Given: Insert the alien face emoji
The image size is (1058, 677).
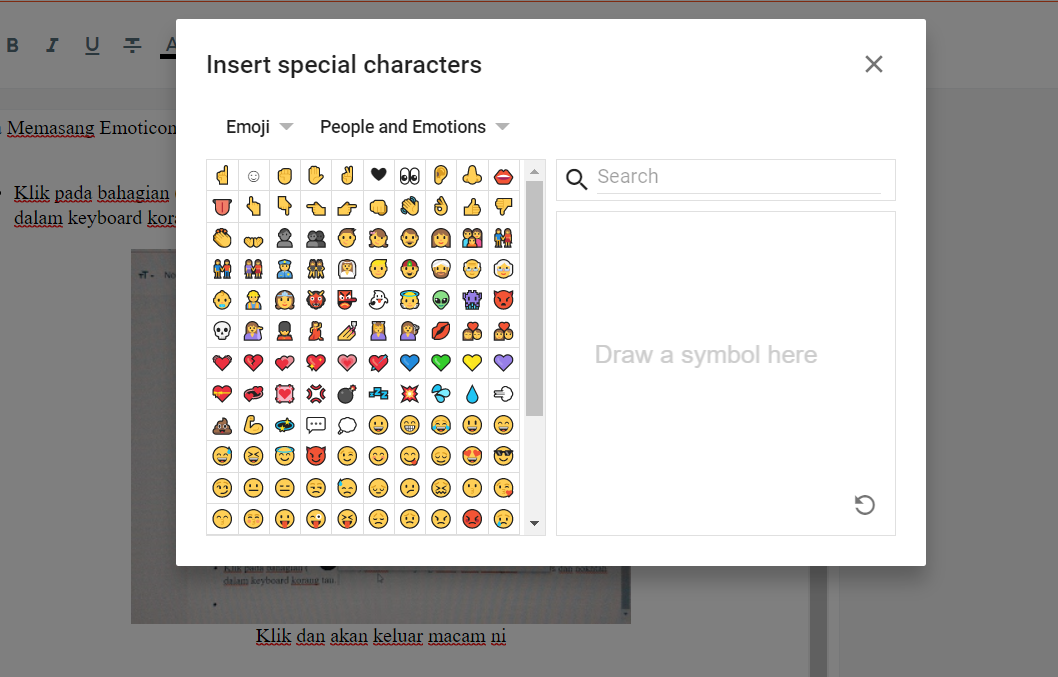Looking at the screenshot, I should (441, 299).
